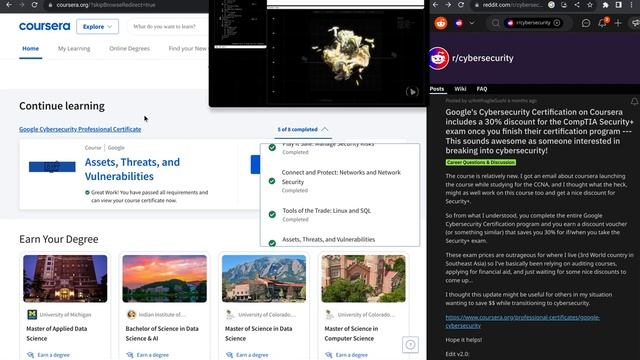Click the plus icon to create post
Image resolution: width=640 pixels, height=360 pixels.
pos(618,23)
